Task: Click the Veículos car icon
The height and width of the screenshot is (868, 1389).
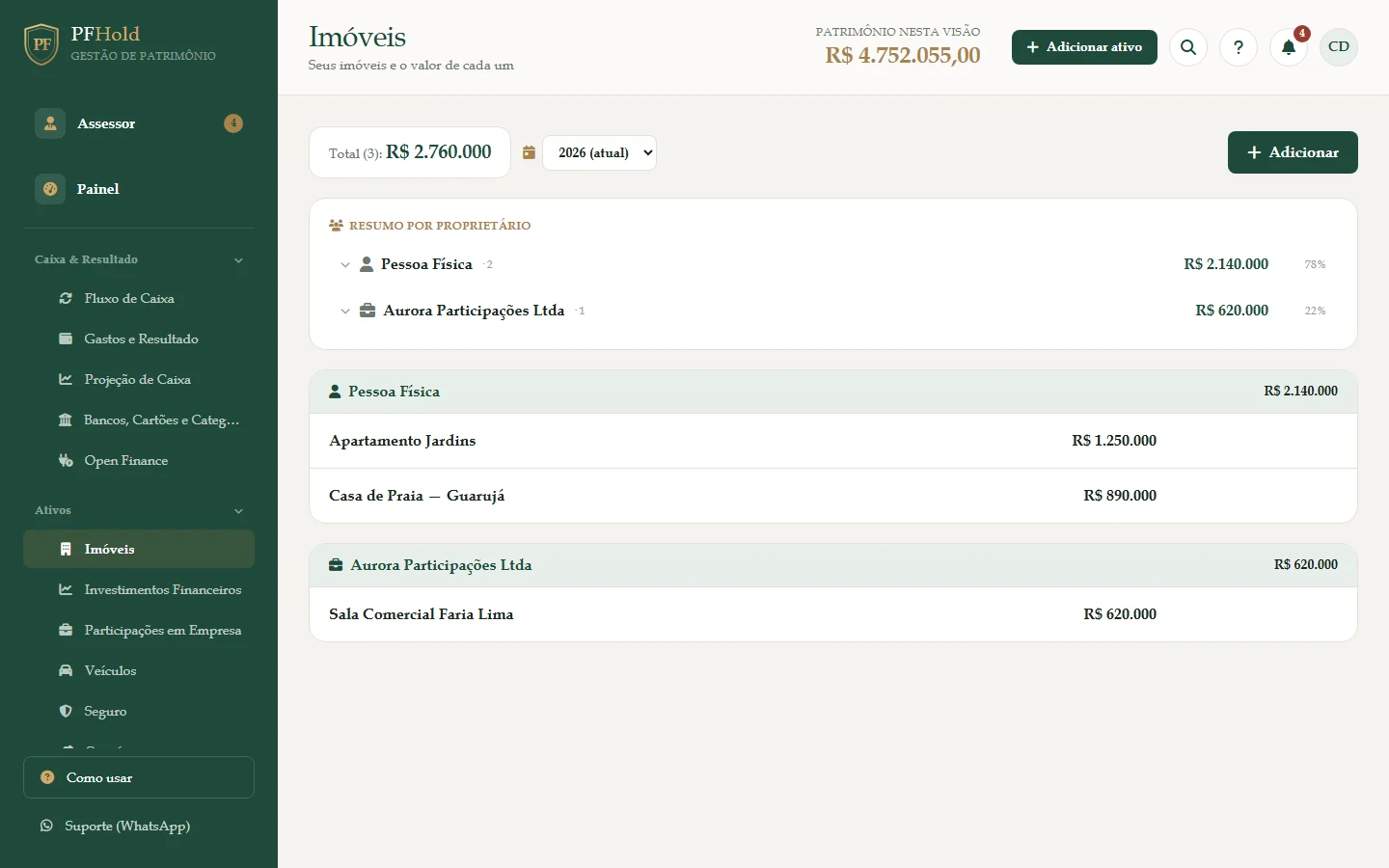Action: (66, 671)
